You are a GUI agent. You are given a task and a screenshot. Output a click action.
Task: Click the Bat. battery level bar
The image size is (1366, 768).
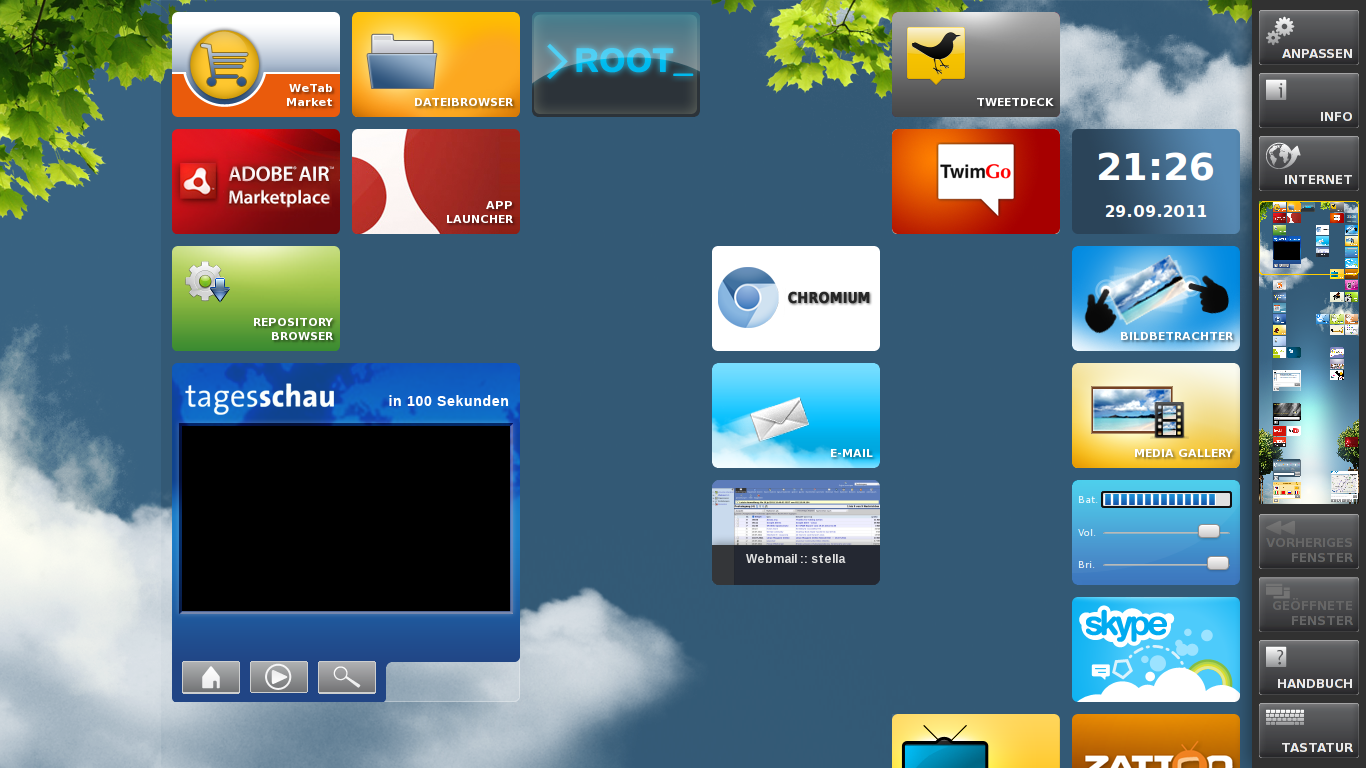pos(1166,499)
